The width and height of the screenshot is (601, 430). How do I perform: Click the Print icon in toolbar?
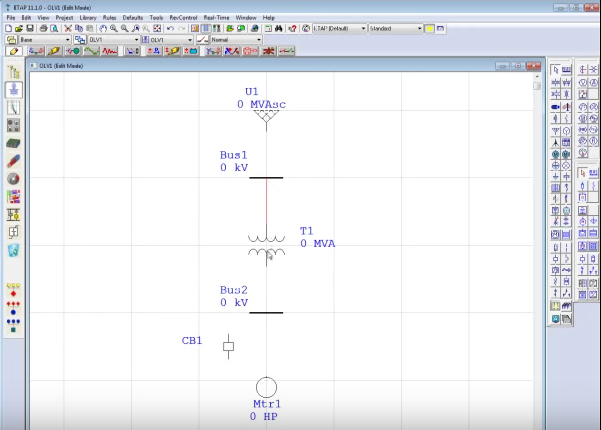[x=43, y=29]
